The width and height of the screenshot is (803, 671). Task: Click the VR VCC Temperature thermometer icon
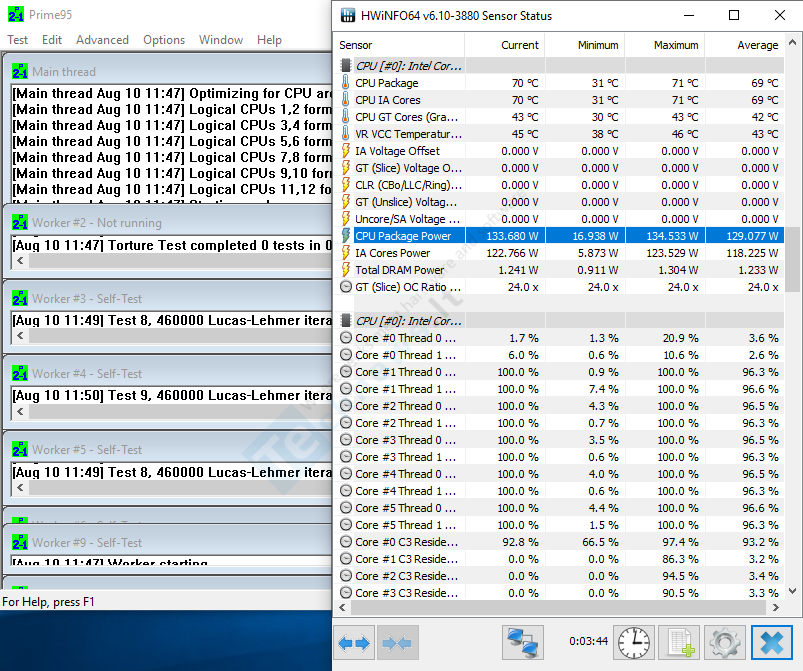tap(346, 133)
